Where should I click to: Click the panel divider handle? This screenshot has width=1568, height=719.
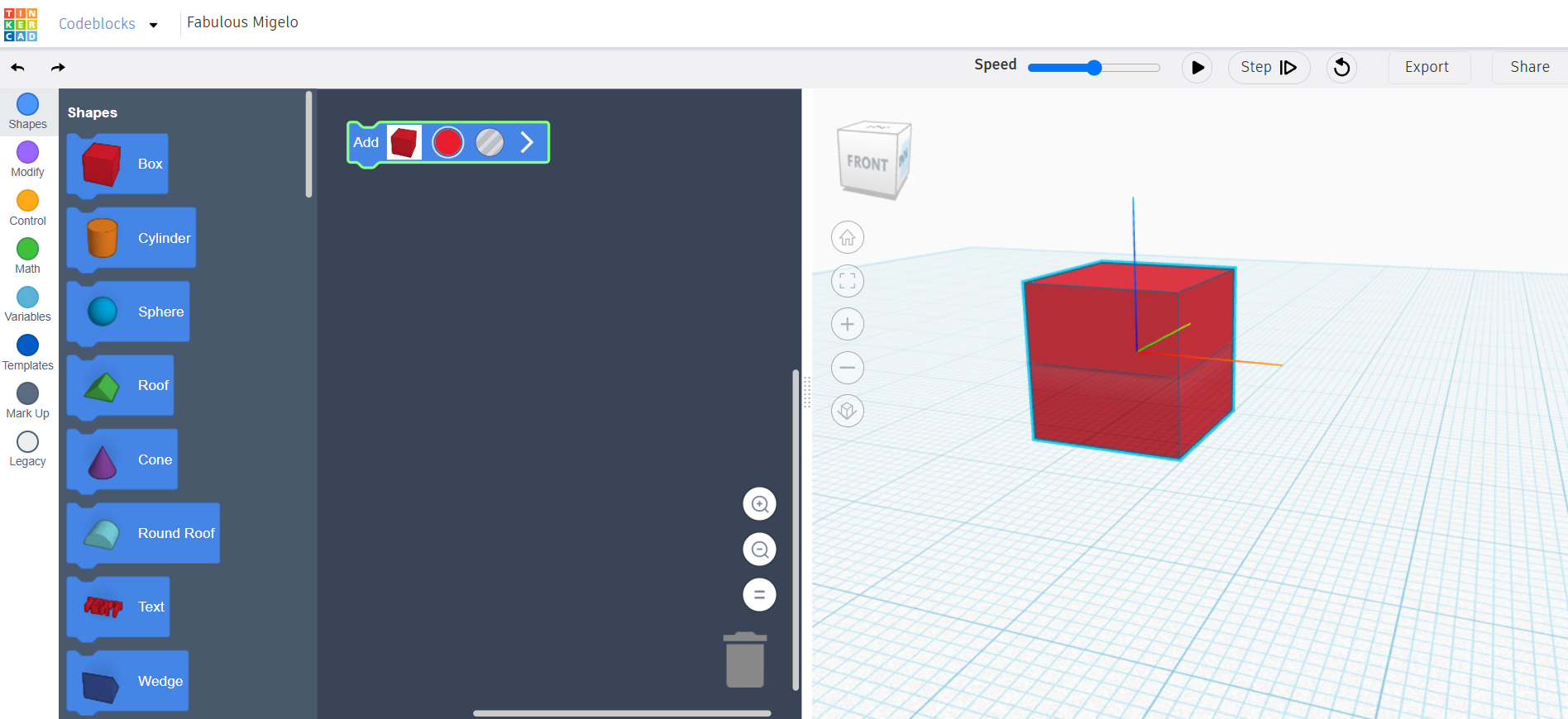807,393
